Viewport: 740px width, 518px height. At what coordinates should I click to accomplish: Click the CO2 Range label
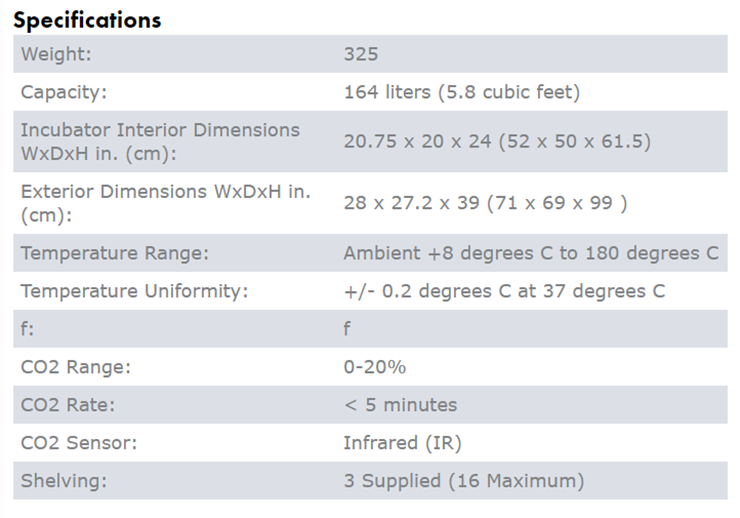pos(76,367)
